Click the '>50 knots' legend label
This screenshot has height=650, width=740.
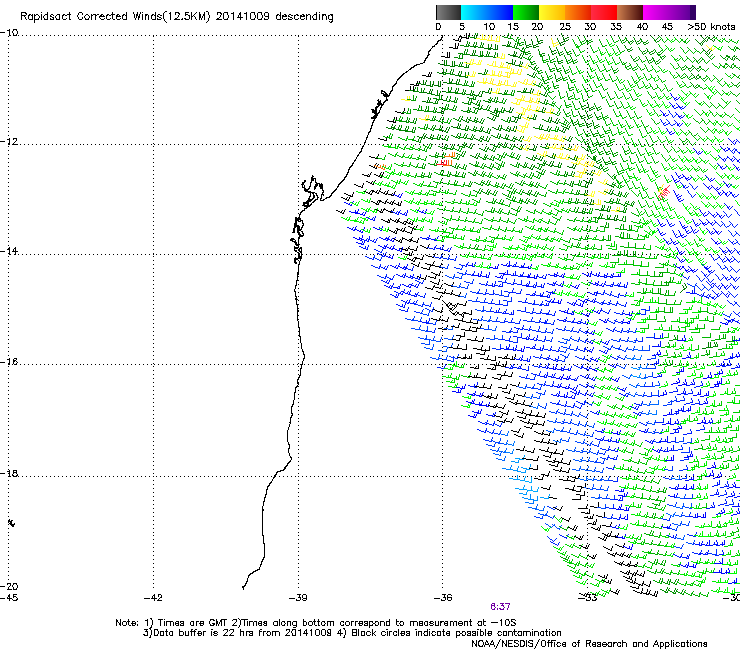(711, 27)
